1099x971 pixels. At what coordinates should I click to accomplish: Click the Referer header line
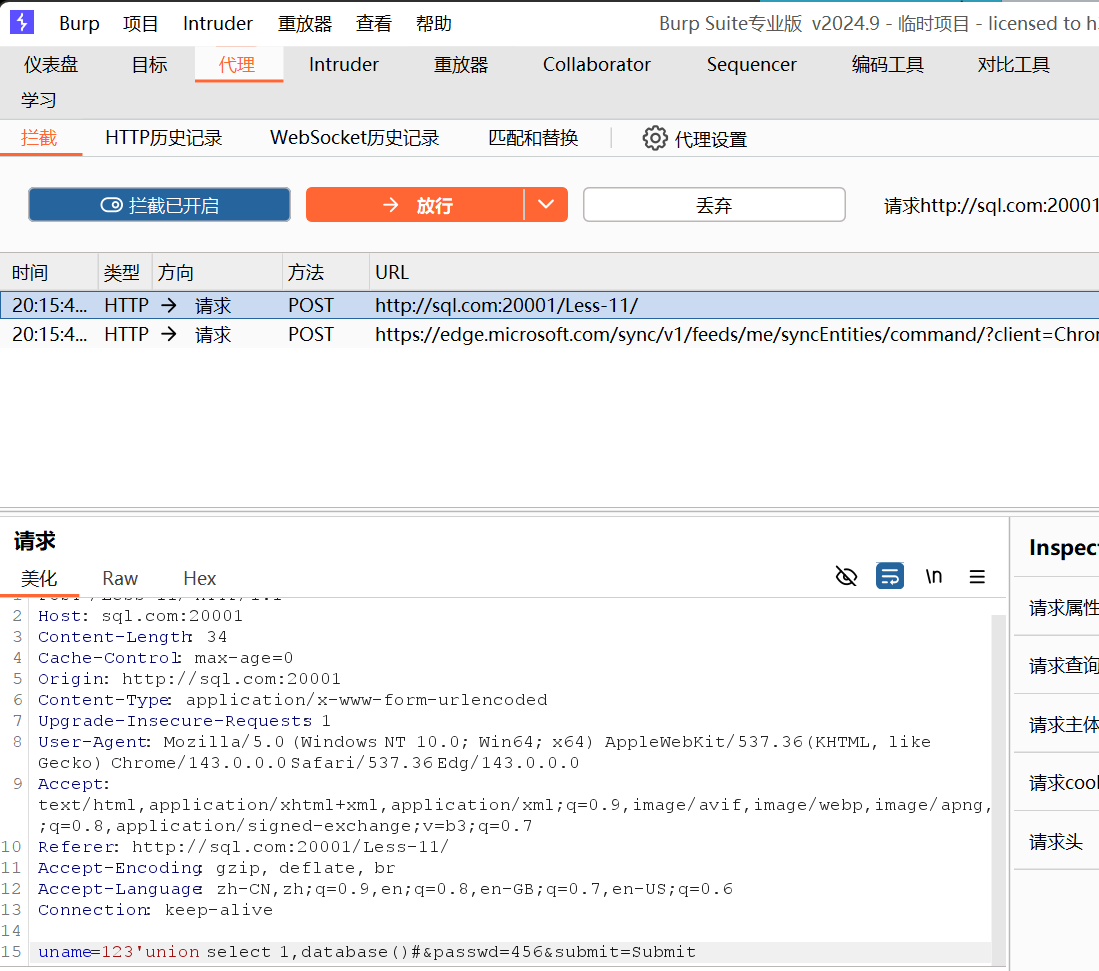(243, 847)
